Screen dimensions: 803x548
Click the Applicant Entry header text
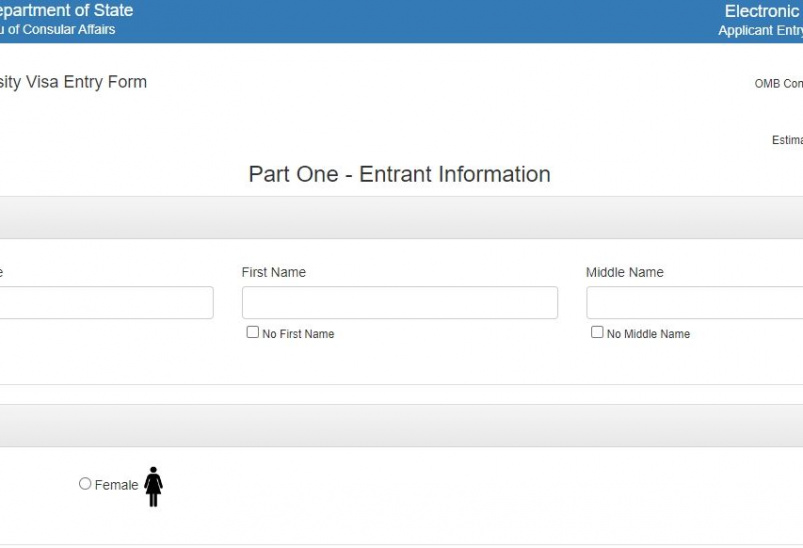pyautogui.click(x=760, y=31)
